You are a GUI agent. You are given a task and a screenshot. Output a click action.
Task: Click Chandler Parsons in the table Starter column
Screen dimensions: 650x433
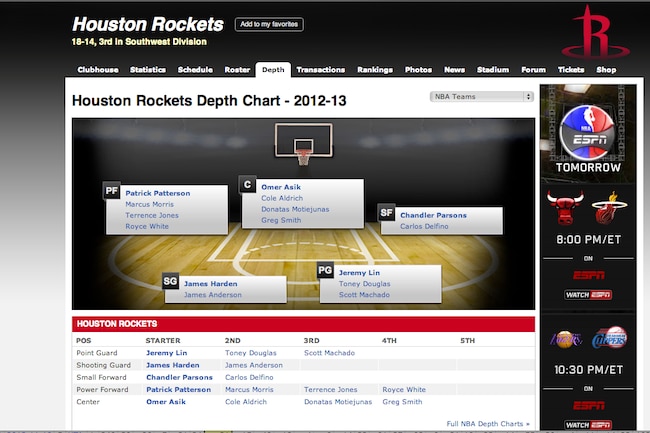(179, 377)
